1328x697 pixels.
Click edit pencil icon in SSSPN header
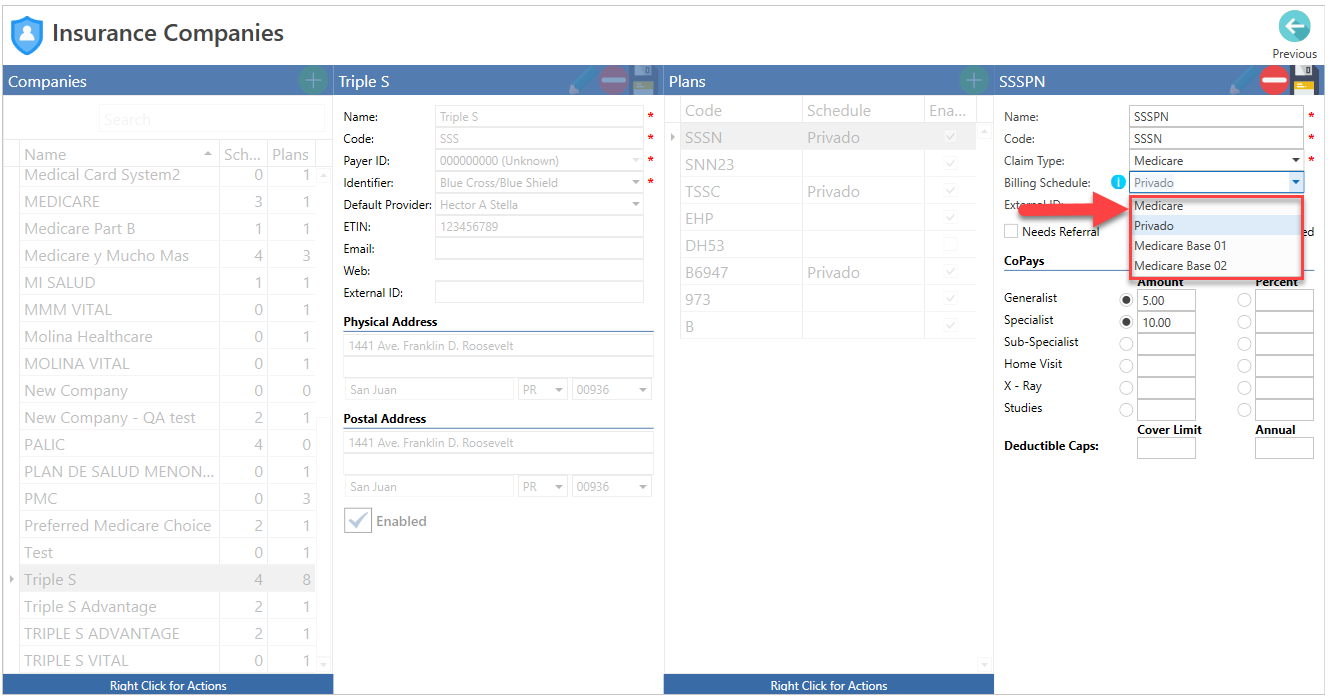click(1242, 81)
